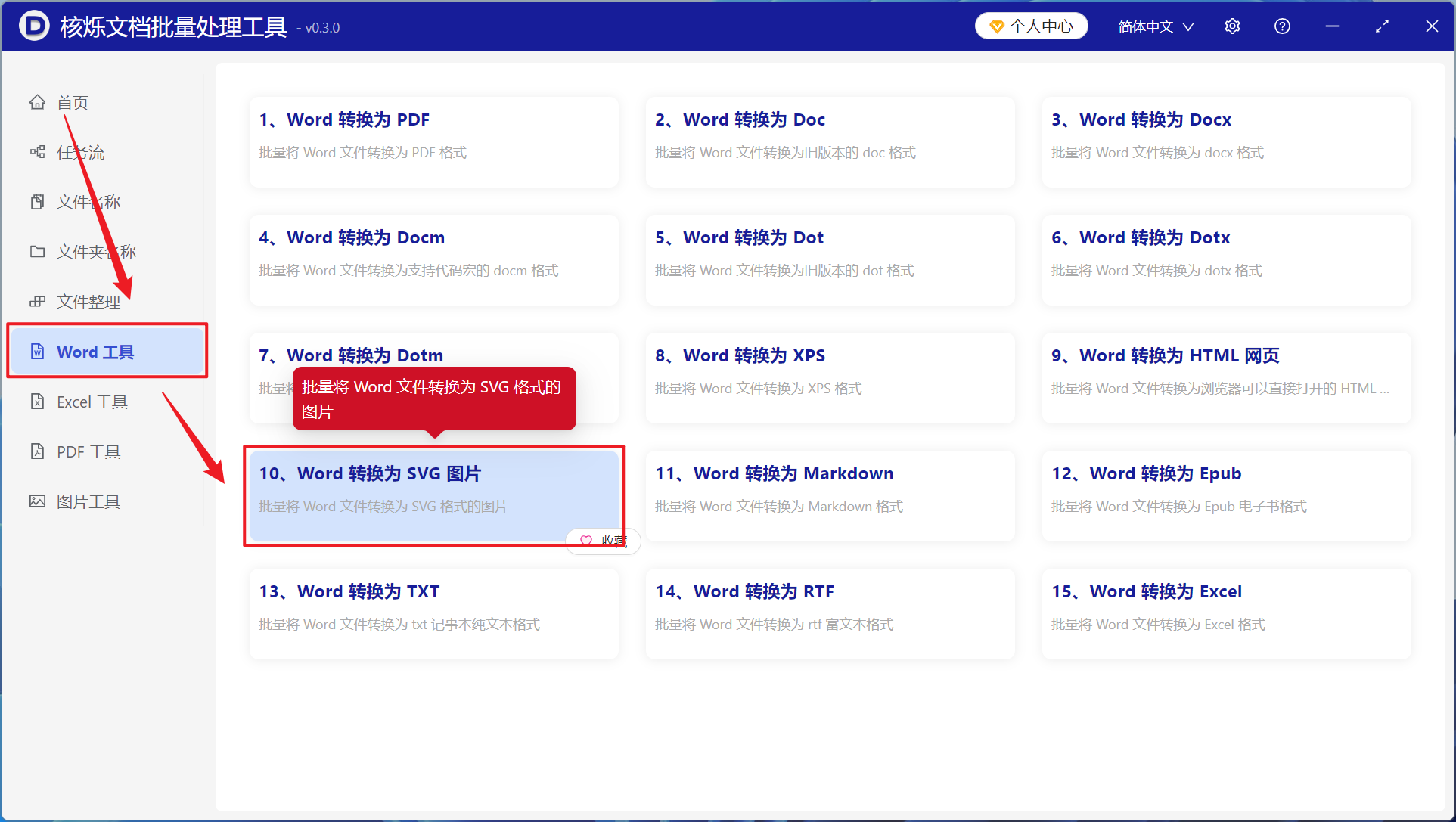Screen dimensions: 1456x822
Task: Minimize the application window
Action: [1332, 26]
